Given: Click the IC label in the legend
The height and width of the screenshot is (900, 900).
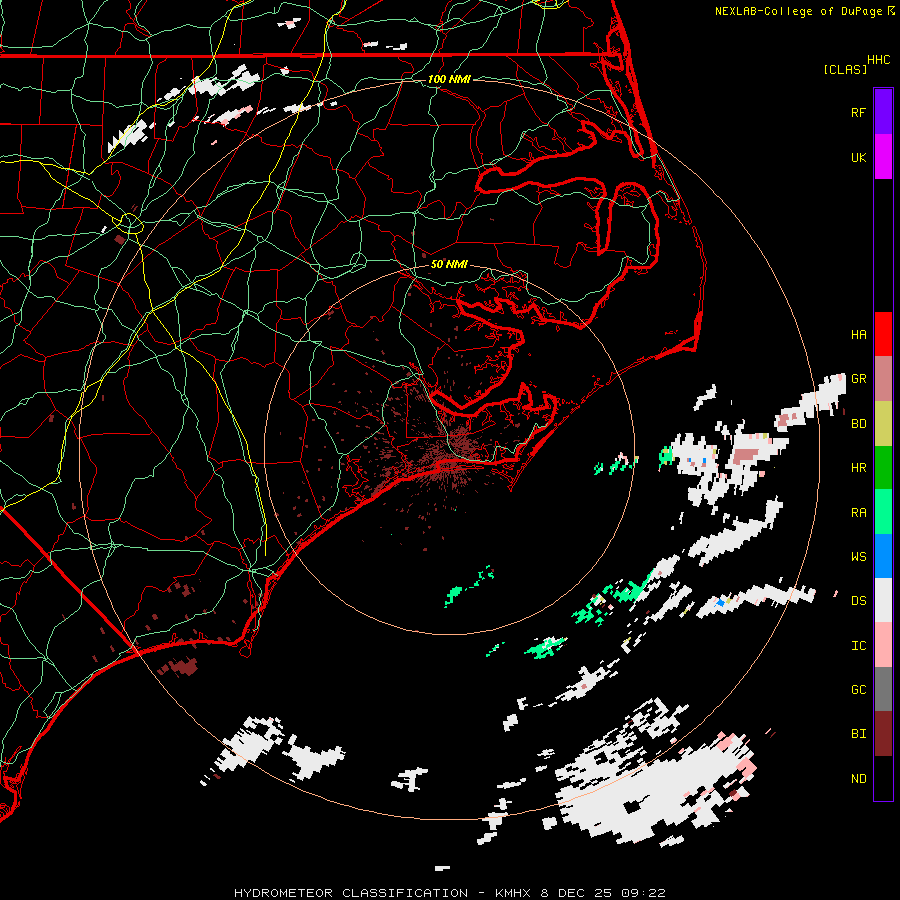Looking at the screenshot, I should pos(858,646).
